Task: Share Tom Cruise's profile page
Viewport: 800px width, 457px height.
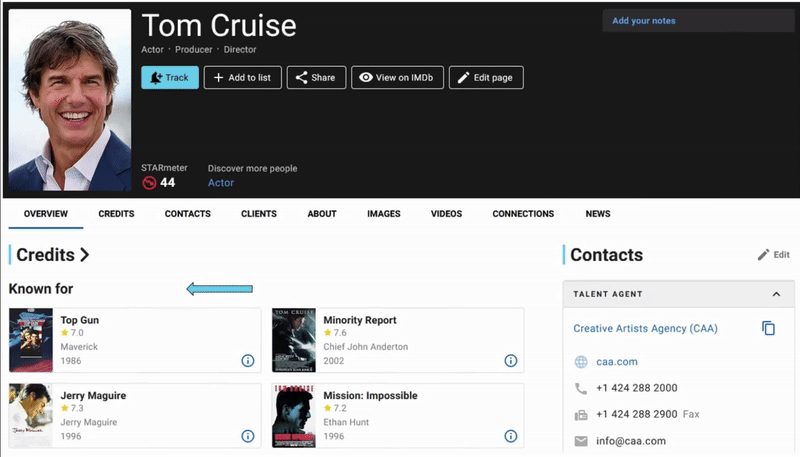Action: pos(316,78)
